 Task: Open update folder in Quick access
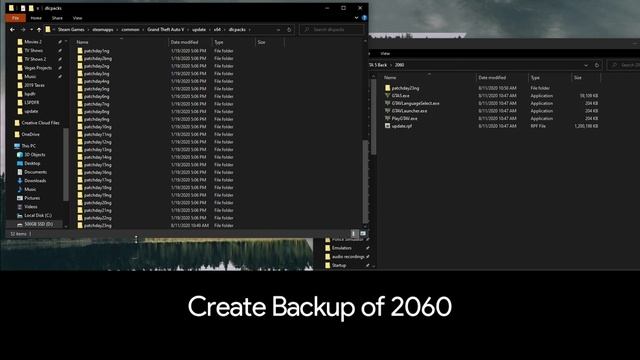pyautogui.click(x=31, y=111)
